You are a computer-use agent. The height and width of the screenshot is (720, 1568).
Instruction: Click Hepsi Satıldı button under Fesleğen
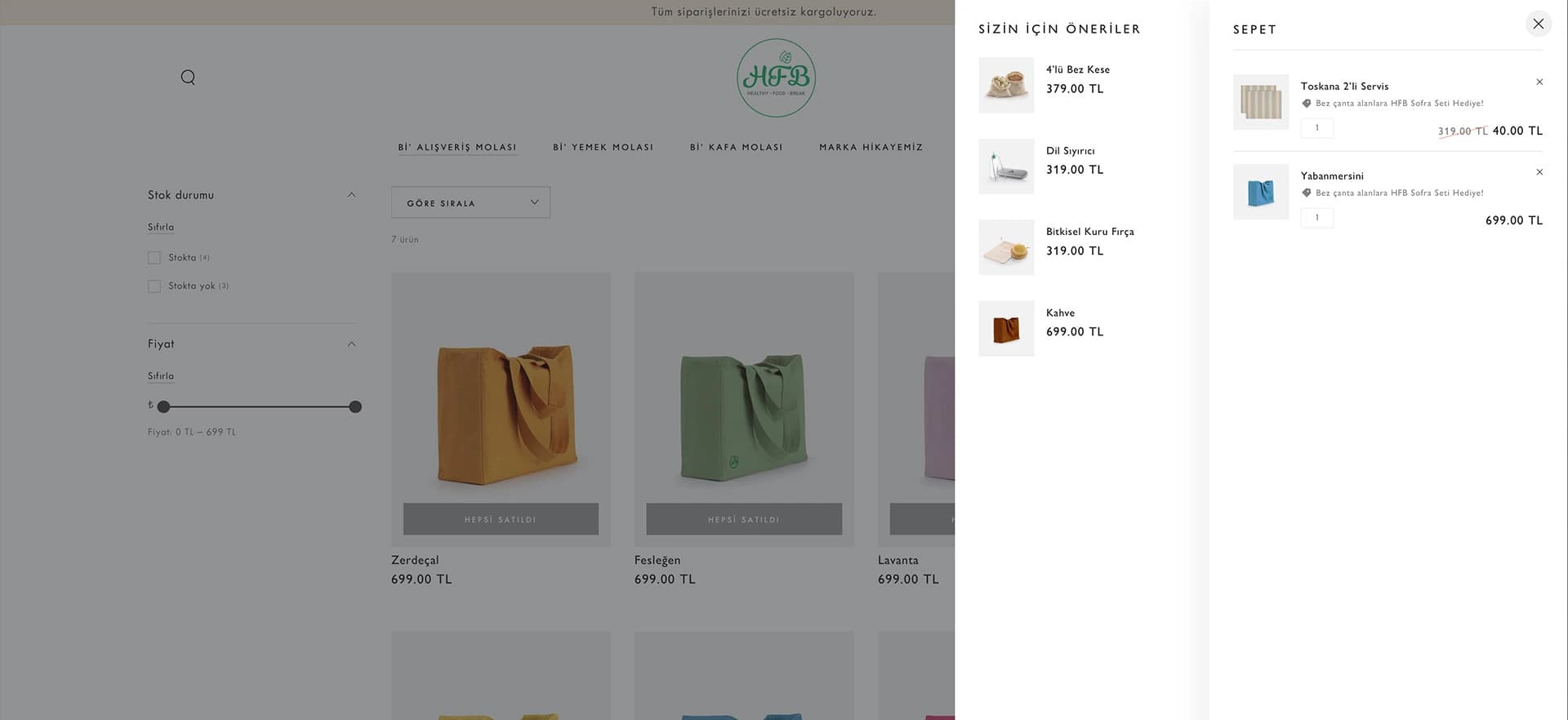point(744,519)
